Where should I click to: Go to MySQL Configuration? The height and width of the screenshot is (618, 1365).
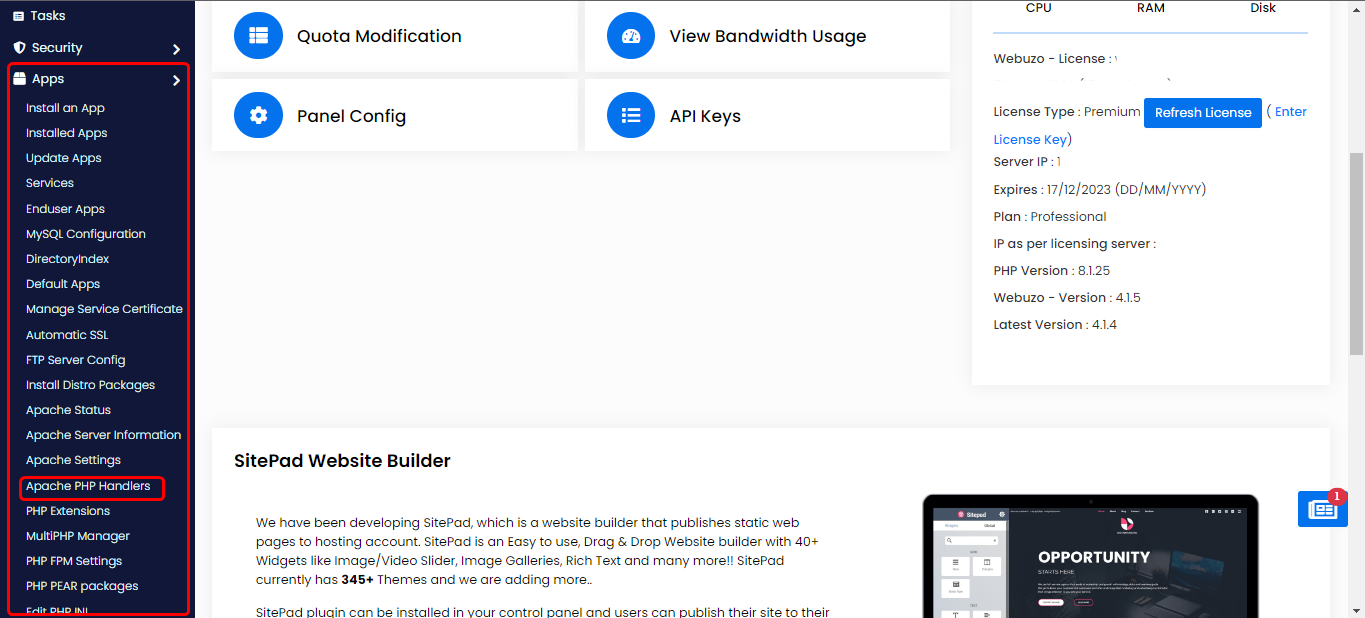[x=86, y=234]
